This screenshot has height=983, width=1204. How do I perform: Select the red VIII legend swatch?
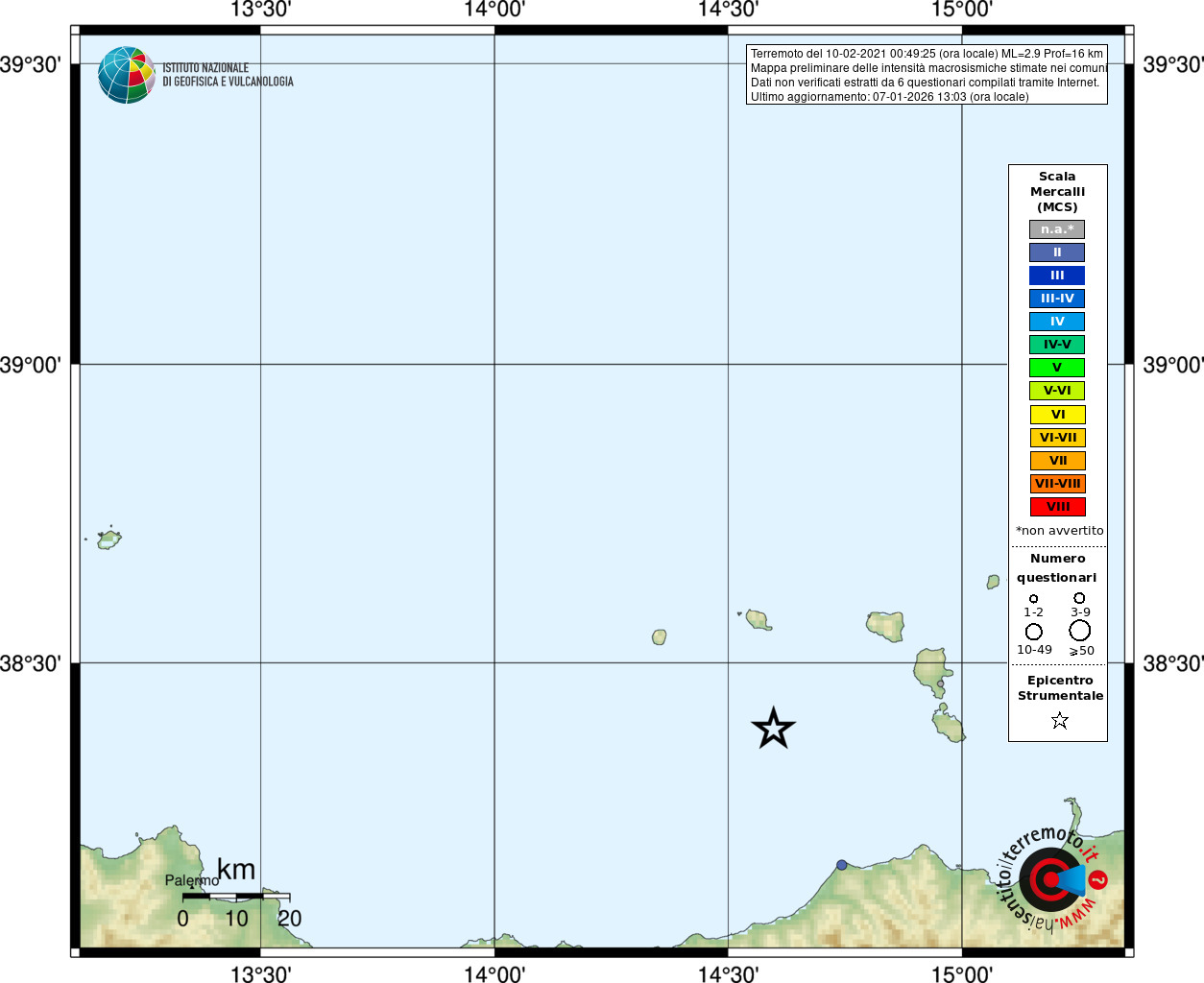click(1057, 507)
